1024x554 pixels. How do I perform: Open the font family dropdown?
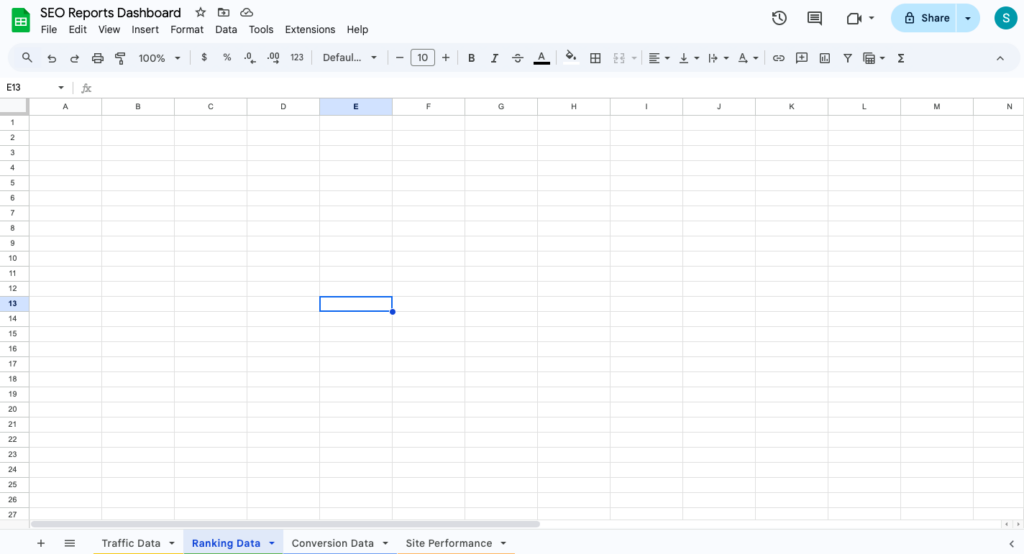coord(349,57)
